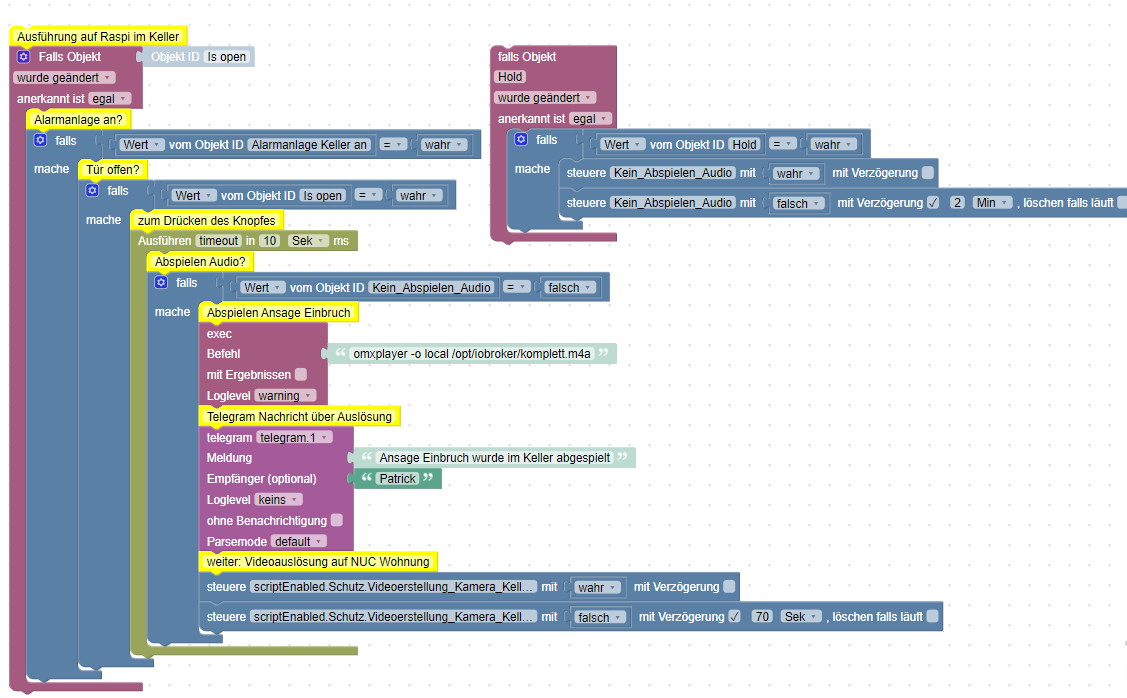Select Hold object ID on falls Objekt trigger
The image size is (1127, 698).
[510, 77]
